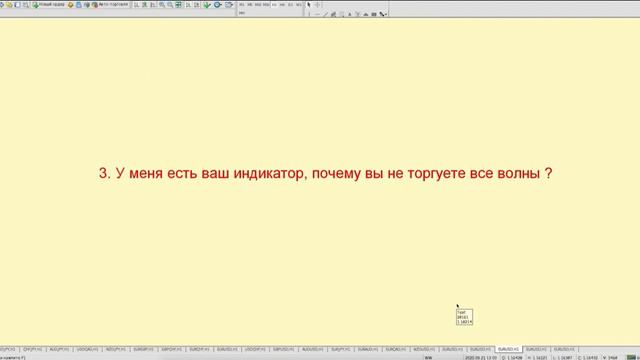Select the H1 timeframe

tap(274, 4)
